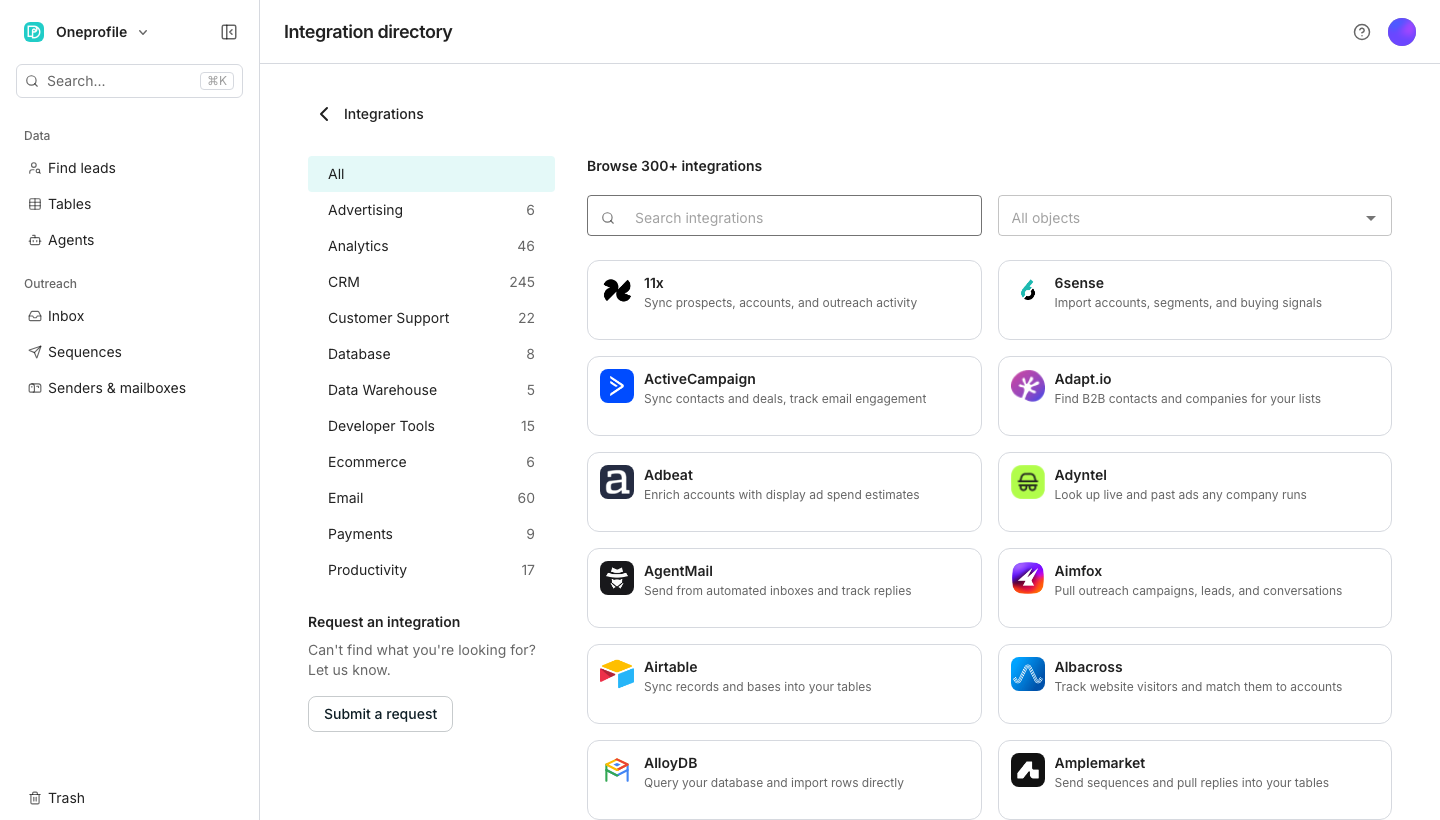
Task: Select the All category
Action: tap(431, 174)
